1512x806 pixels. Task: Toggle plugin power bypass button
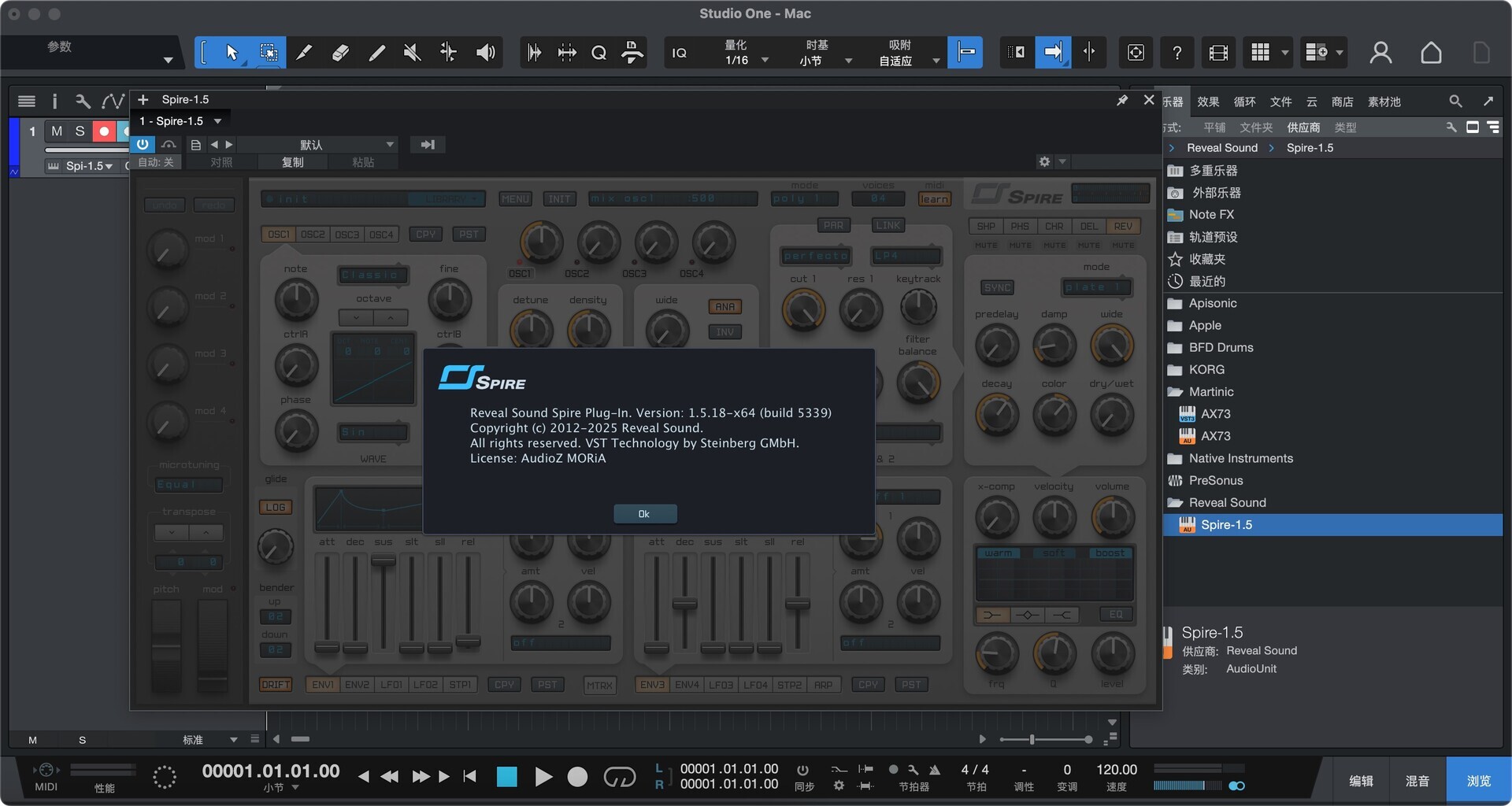pyautogui.click(x=143, y=144)
